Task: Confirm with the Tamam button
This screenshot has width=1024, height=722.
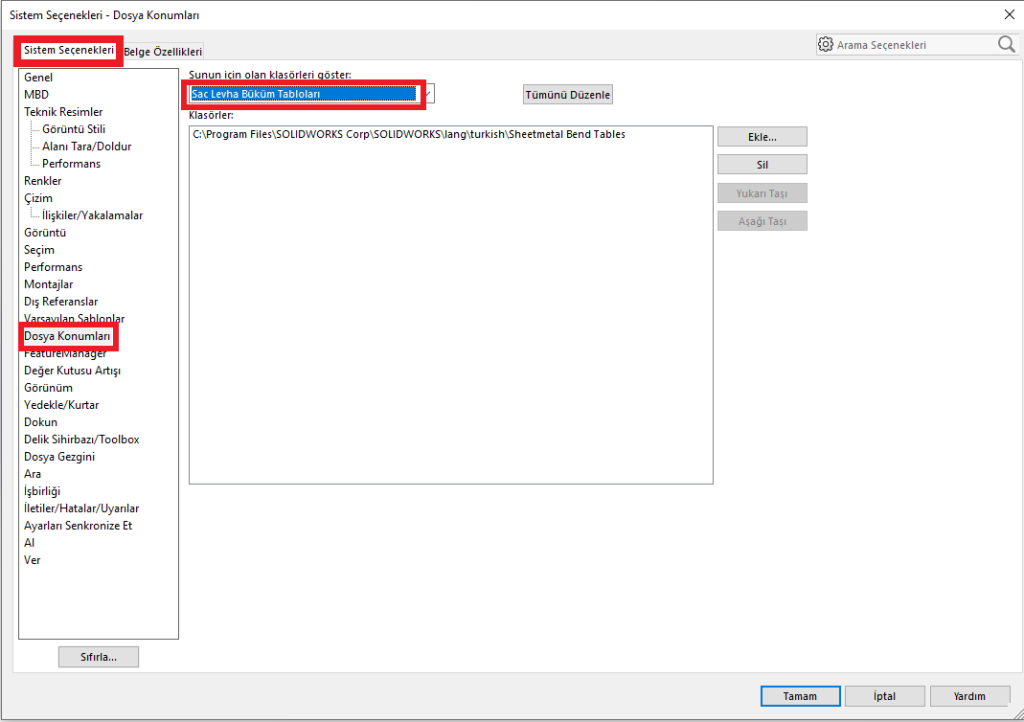Action: 799,696
